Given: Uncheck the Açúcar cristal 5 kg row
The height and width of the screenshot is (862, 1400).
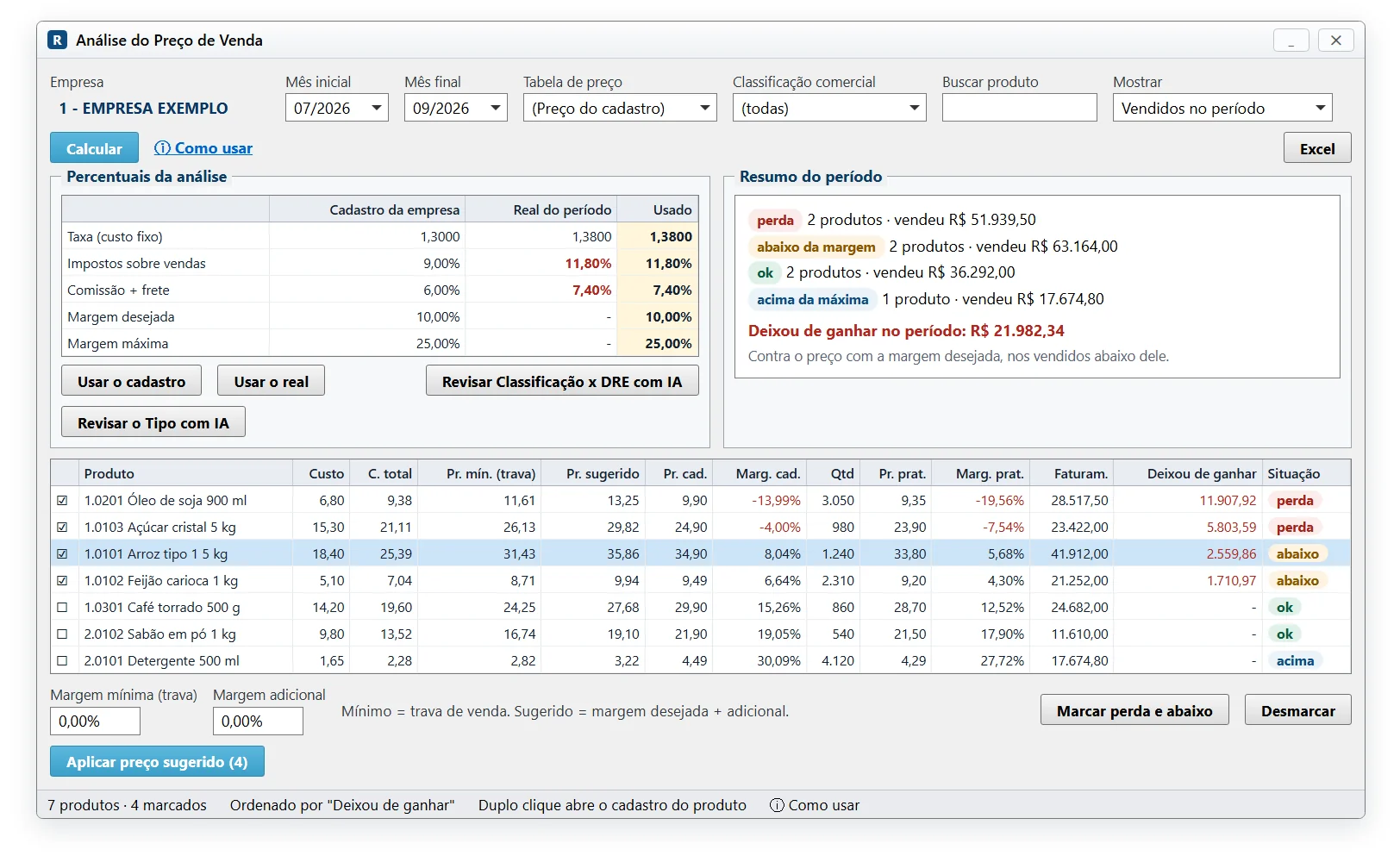Looking at the screenshot, I should pyautogui.click(x=62, y=528).
